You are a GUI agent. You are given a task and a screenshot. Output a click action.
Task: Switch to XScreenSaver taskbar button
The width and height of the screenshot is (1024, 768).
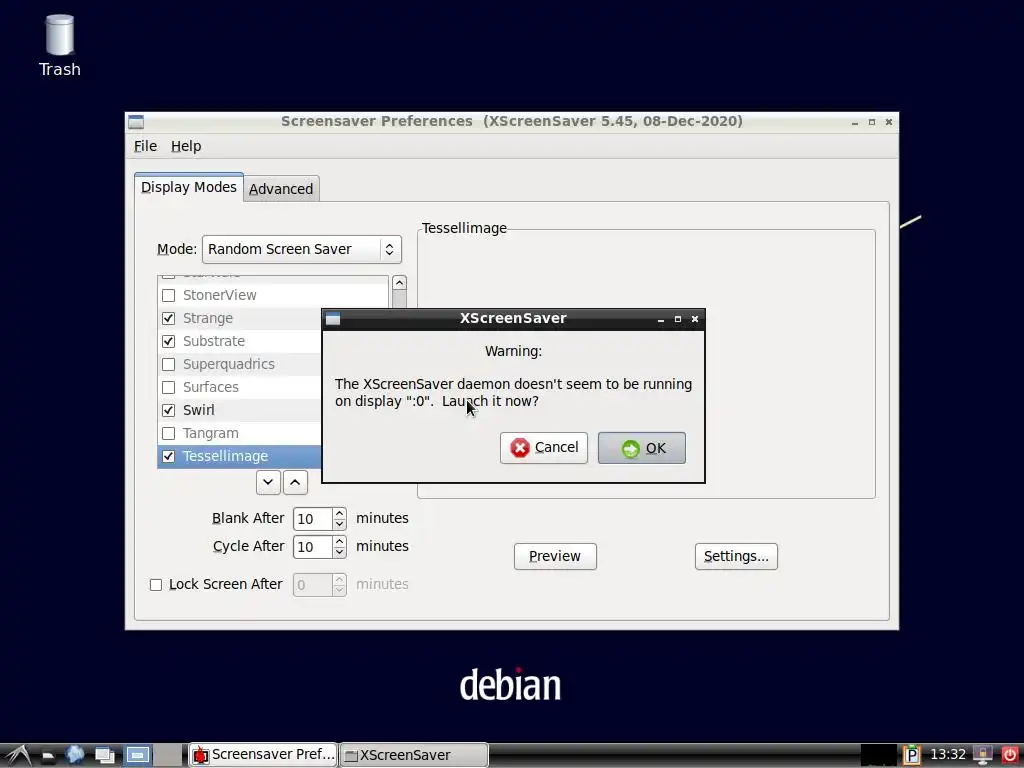[414, 755]
